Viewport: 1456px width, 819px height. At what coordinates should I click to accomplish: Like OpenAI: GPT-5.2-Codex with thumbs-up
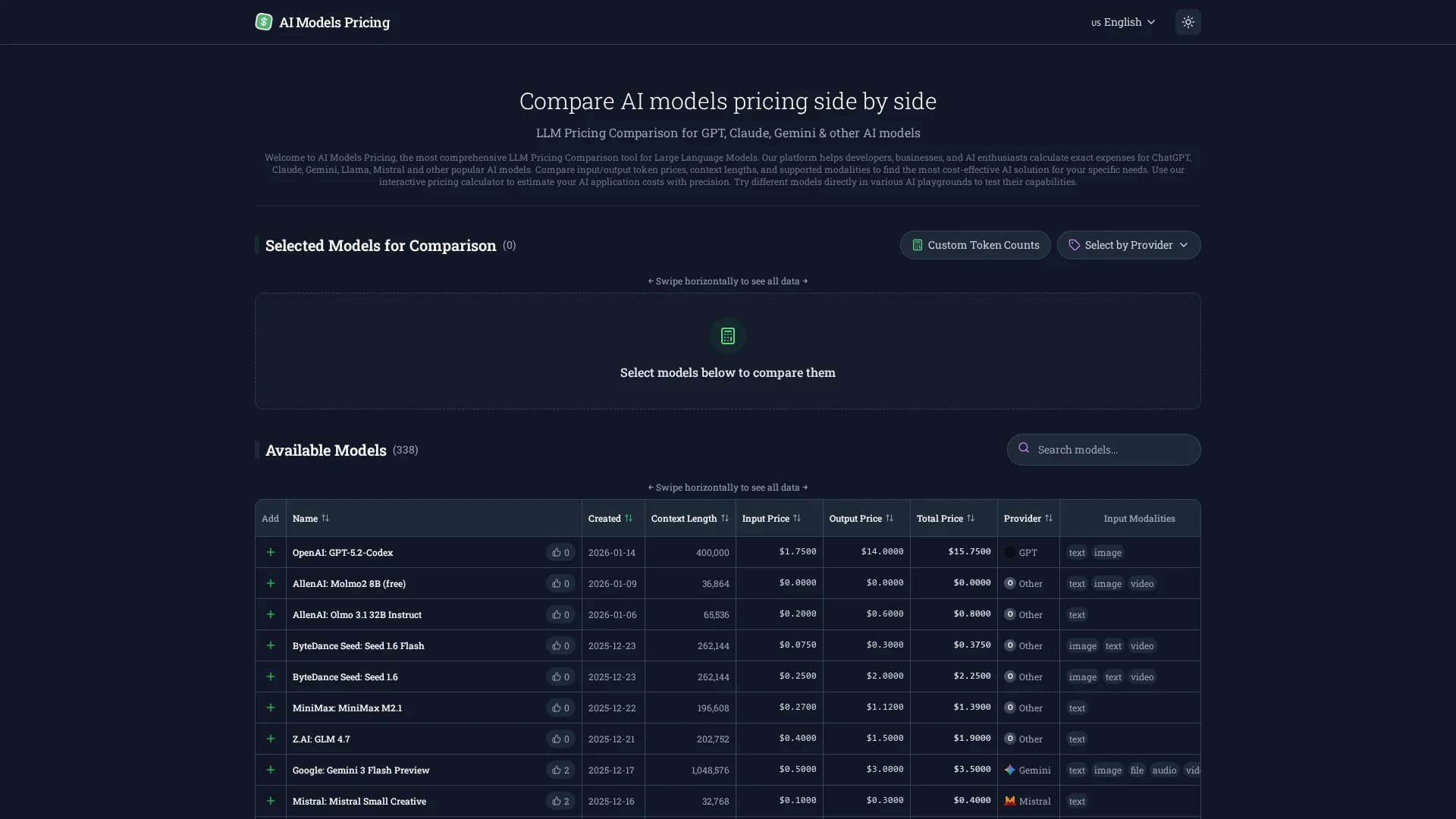tap(560, 552)
